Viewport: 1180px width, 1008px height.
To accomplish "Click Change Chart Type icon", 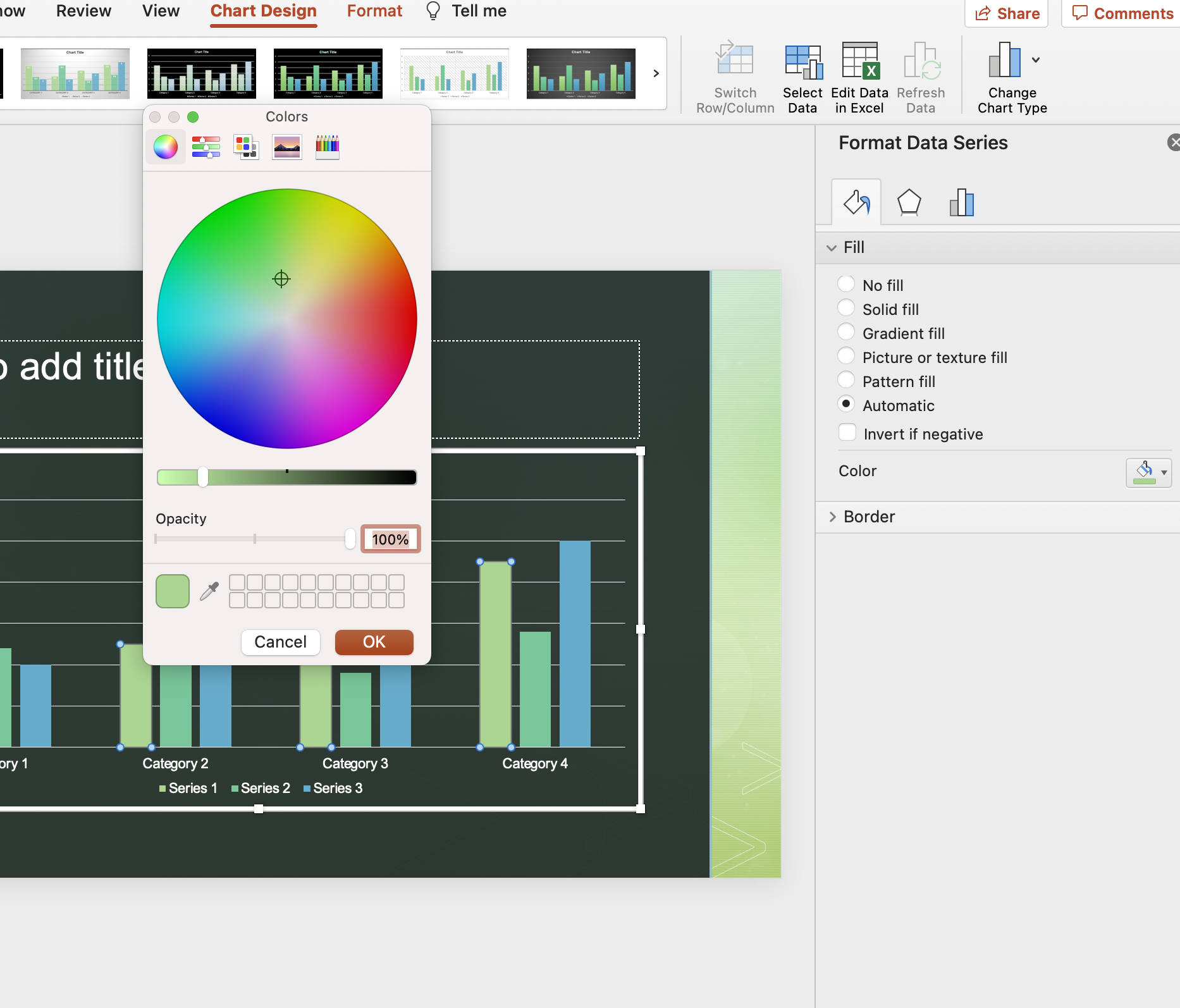I will [x=1005, y=60].
